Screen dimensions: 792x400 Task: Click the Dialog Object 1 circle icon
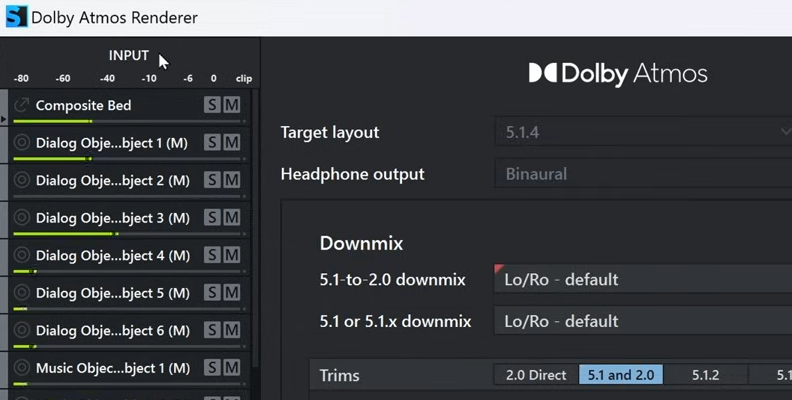[22, 143]
